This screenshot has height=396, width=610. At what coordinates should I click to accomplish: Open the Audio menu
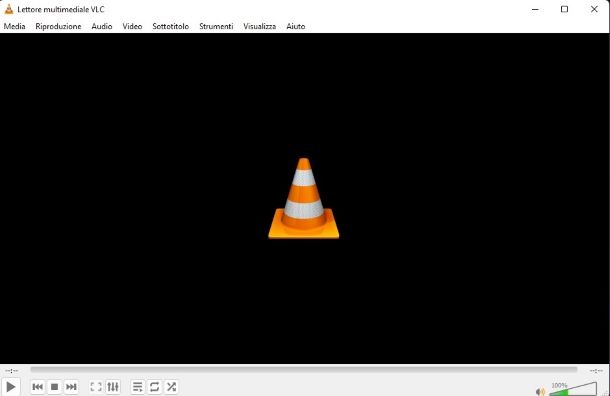(102, 26)
